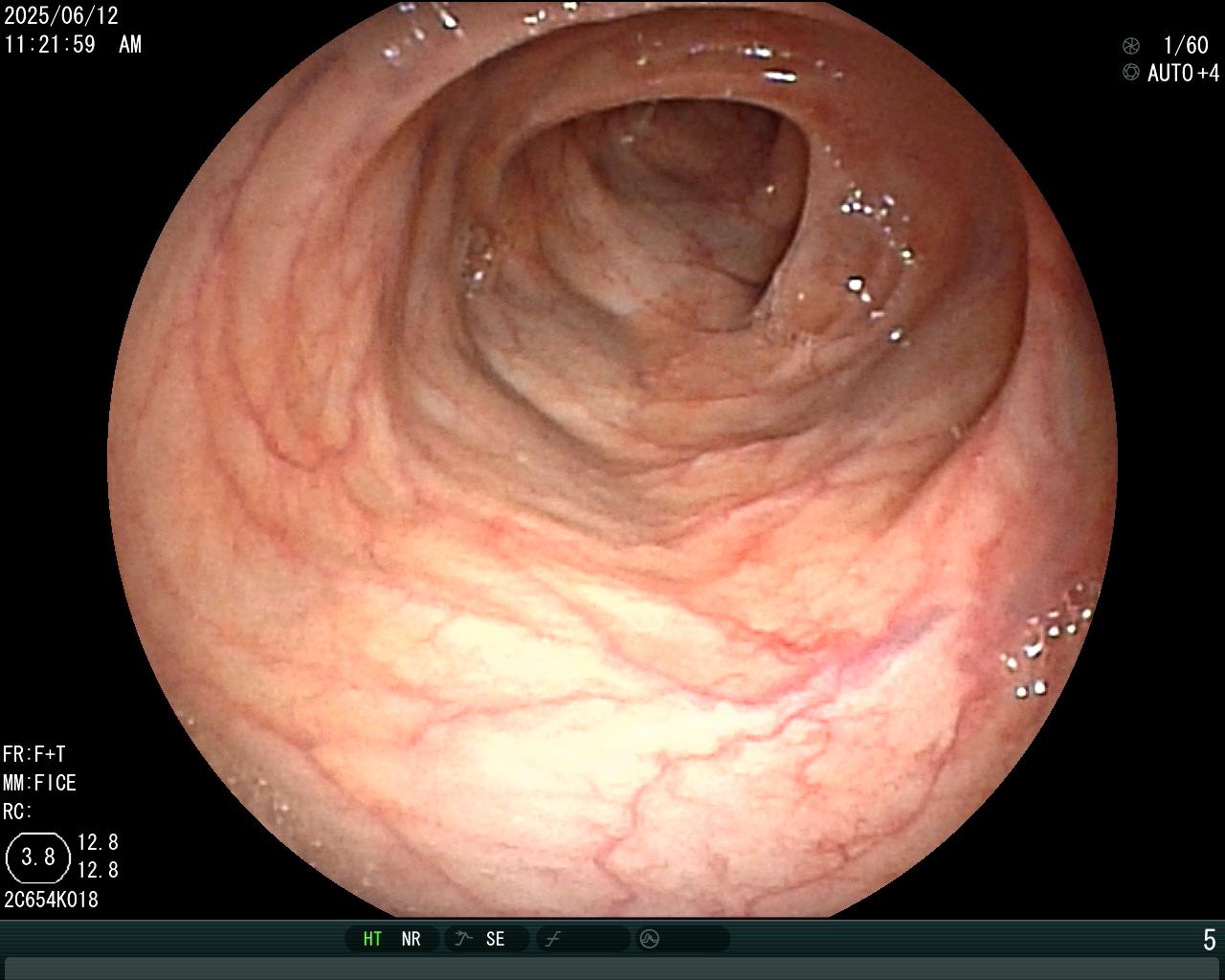Click the lower 12.8 value
The height and width of the screenshot is (980, 1225).
[x=98, y=870]
